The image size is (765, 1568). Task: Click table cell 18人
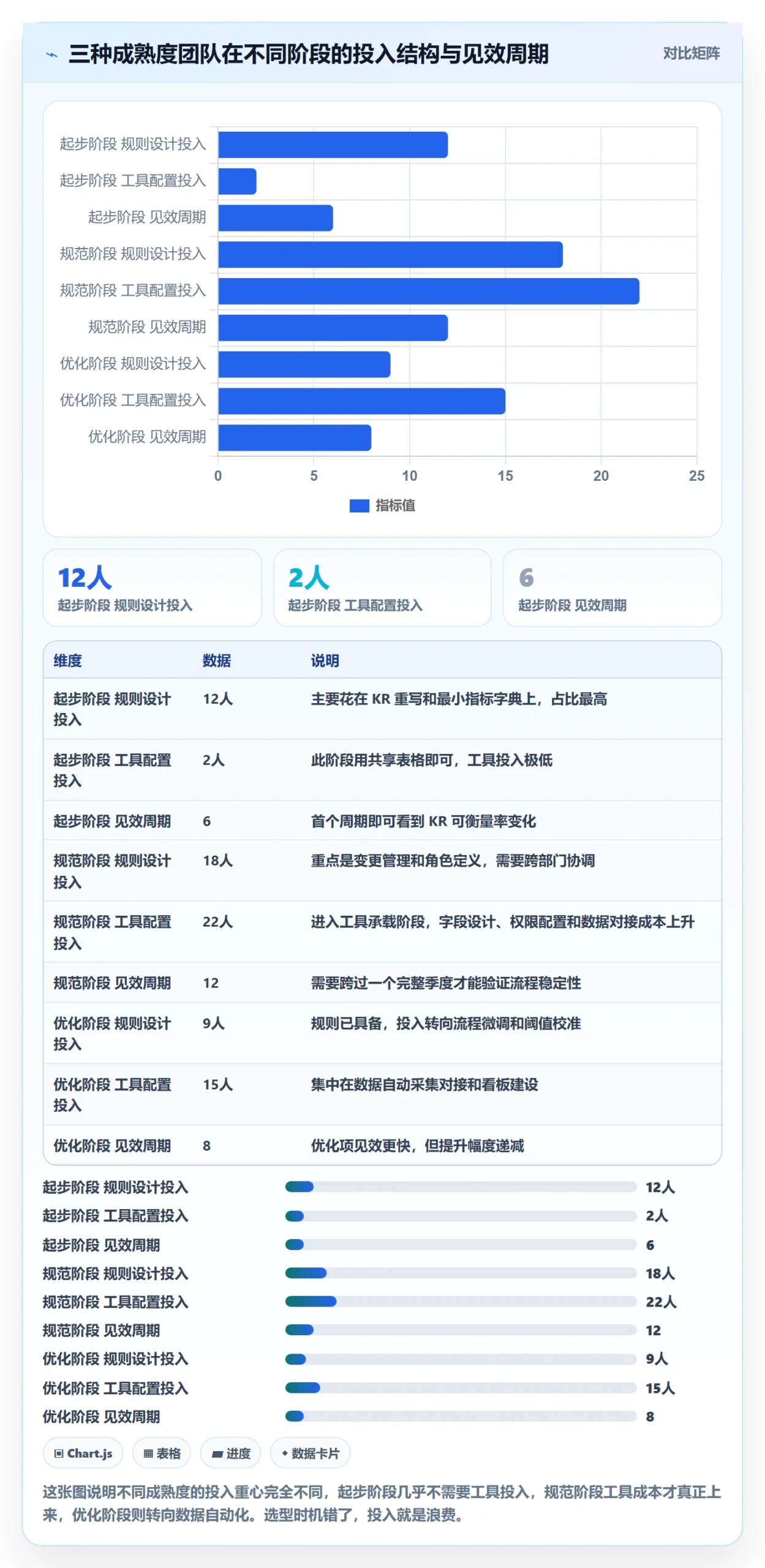click(x=217, y=860)
